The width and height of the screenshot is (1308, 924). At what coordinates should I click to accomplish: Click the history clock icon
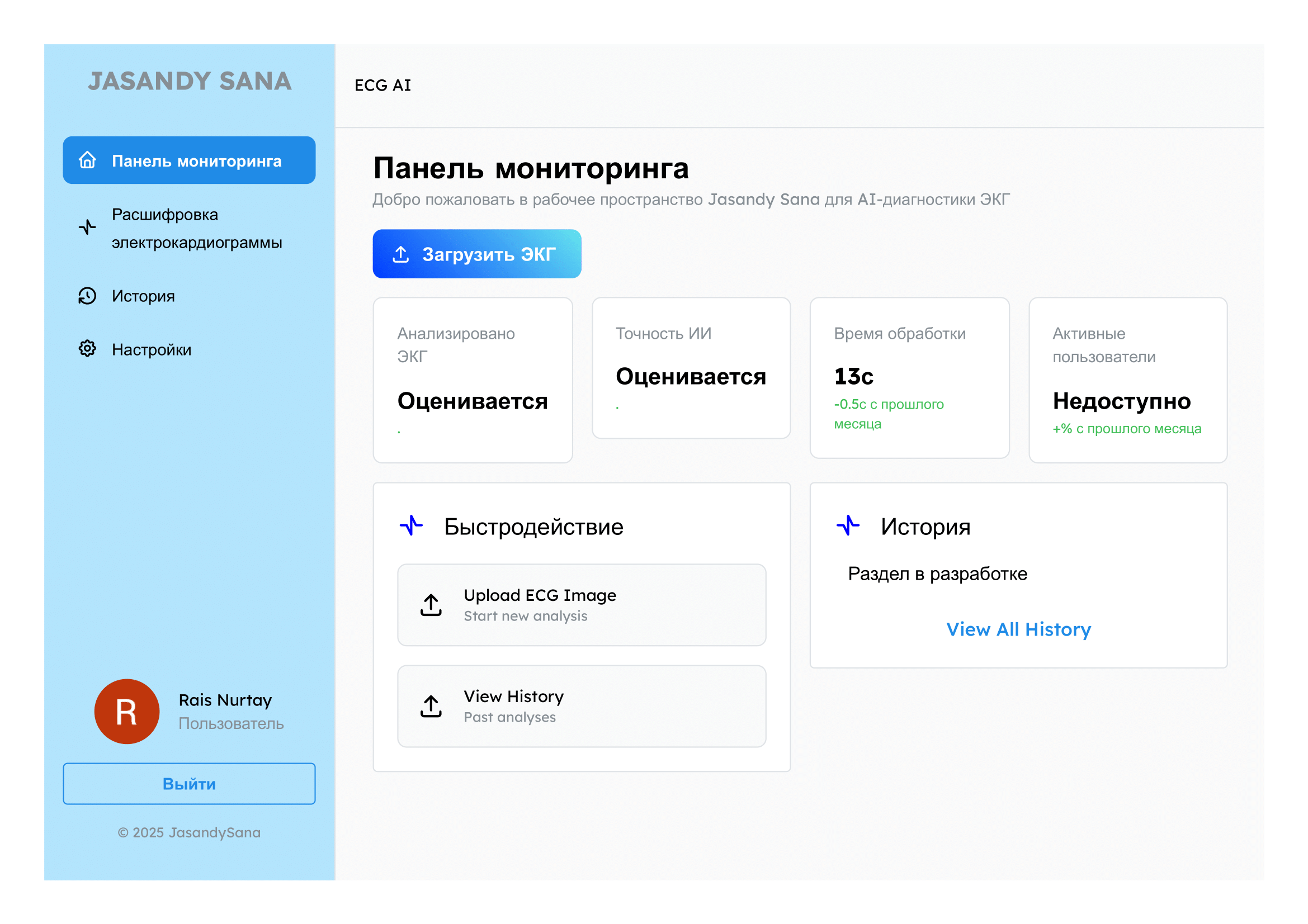tap(87, 296)
